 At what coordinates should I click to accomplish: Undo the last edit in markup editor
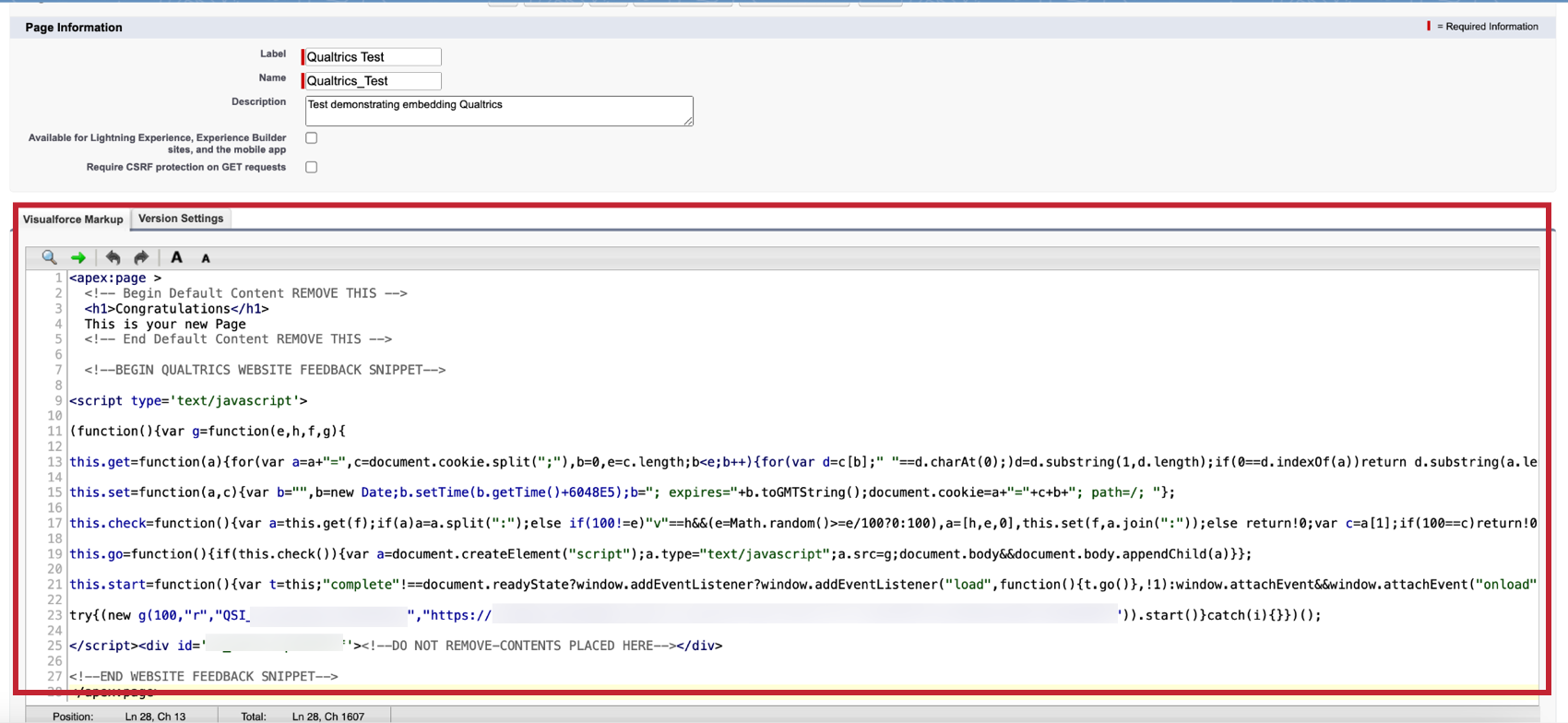pyautogui.click(x=113, y=257)
